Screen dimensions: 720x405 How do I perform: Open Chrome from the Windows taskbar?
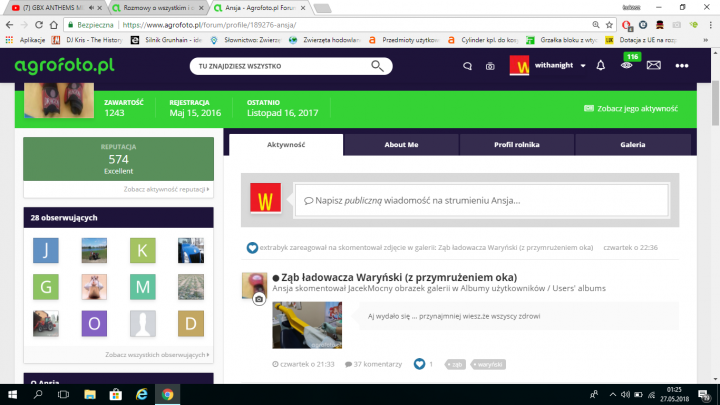[x=167, y=394]
